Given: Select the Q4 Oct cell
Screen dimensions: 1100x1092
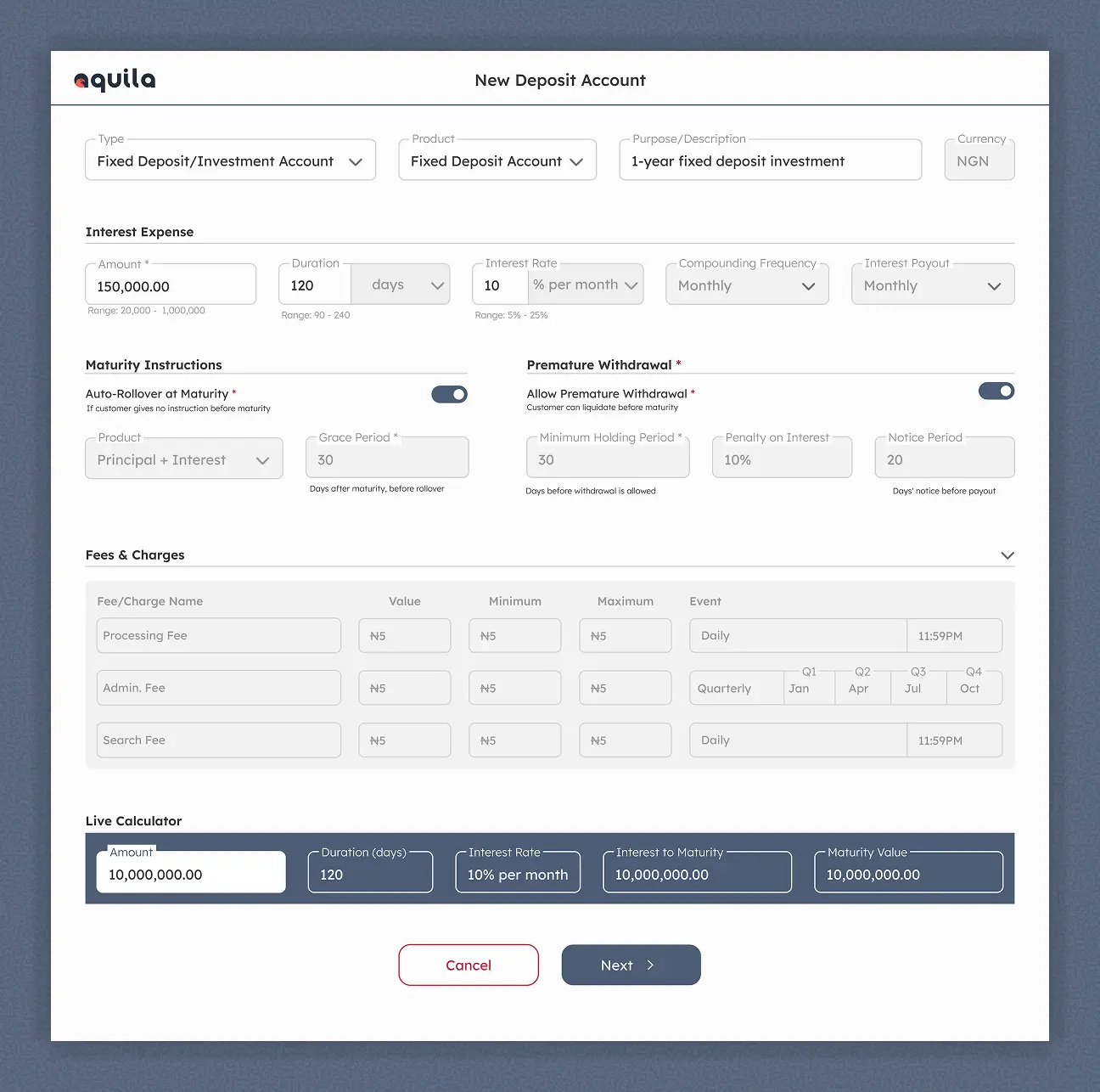Looking at the screenshot, I should pos(974,688).
